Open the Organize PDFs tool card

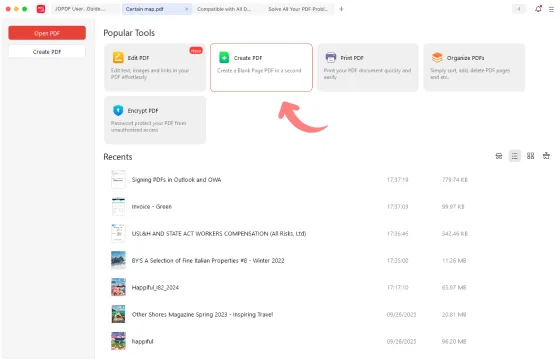coord(474,68)
